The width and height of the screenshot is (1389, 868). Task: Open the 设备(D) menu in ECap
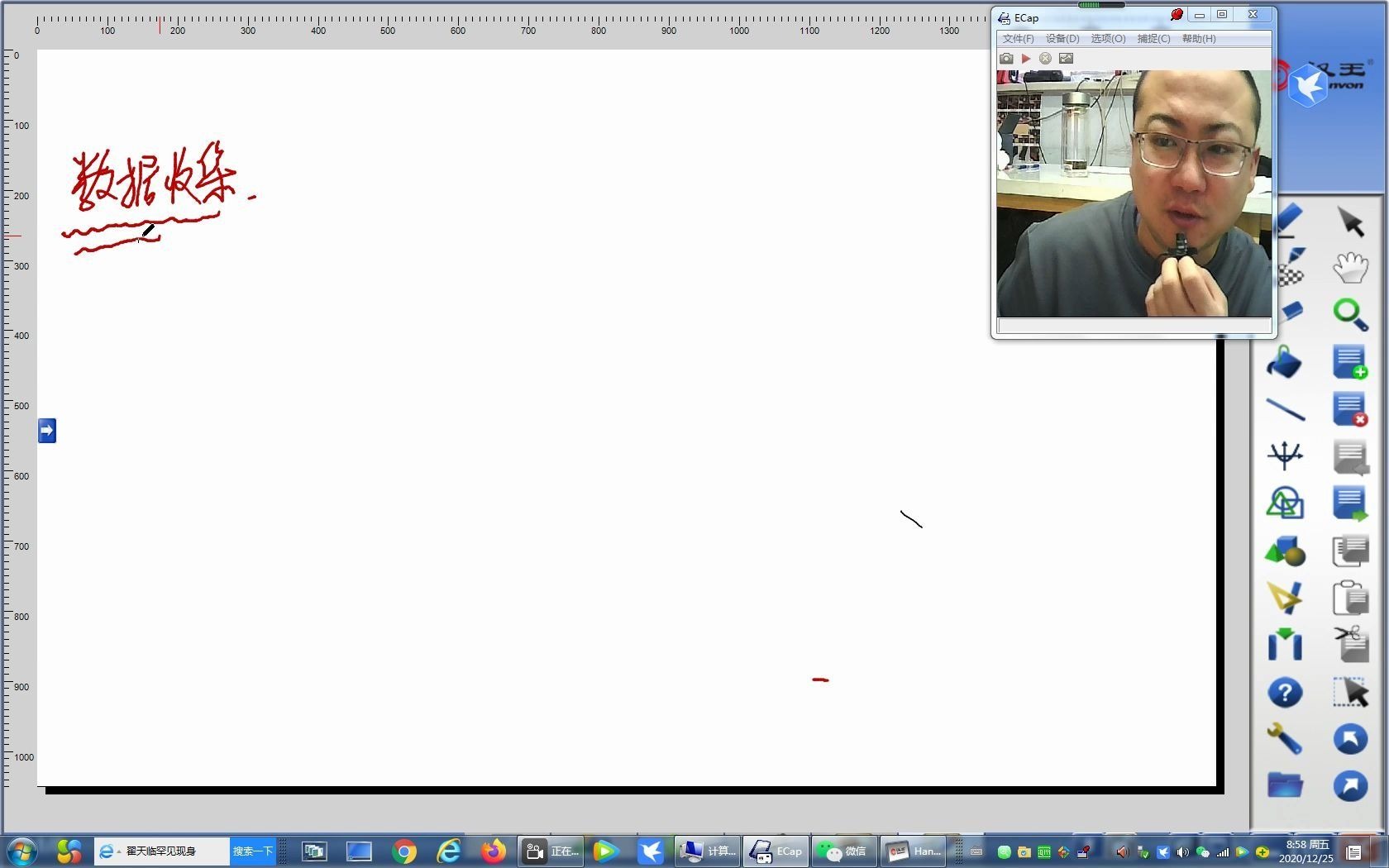coord(1062,39)
